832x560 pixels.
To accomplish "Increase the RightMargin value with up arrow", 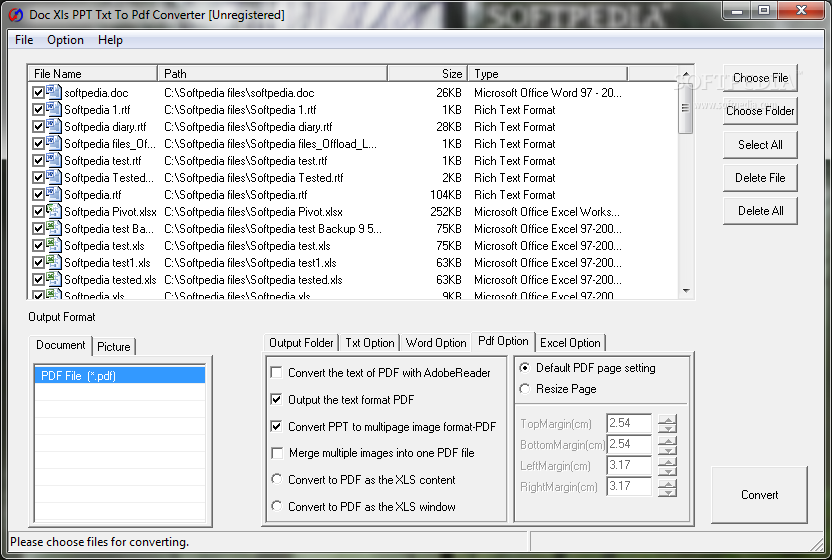I will 668,483.
